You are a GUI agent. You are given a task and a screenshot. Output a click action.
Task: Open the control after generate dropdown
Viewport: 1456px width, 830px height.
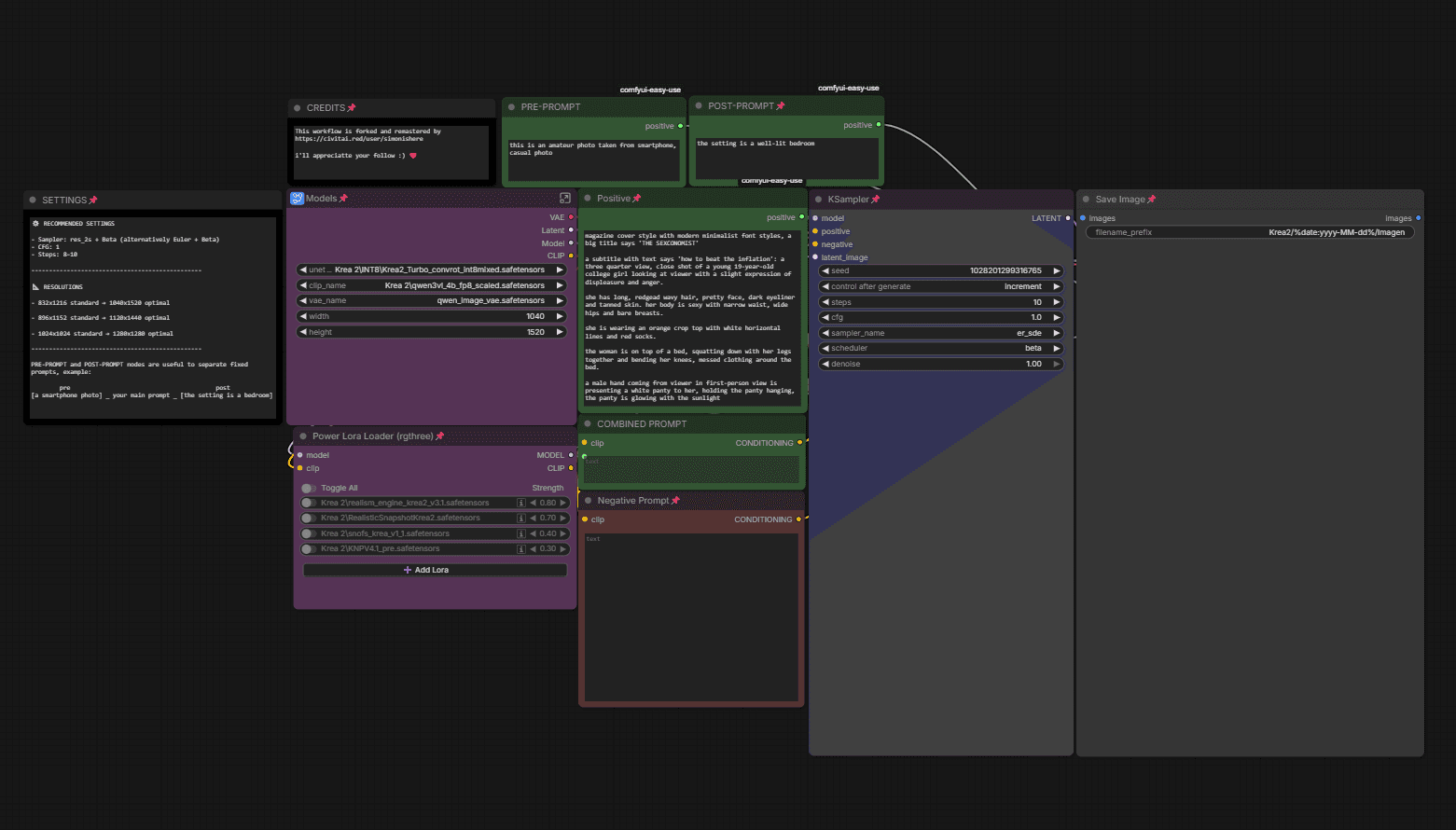(941, 286)
